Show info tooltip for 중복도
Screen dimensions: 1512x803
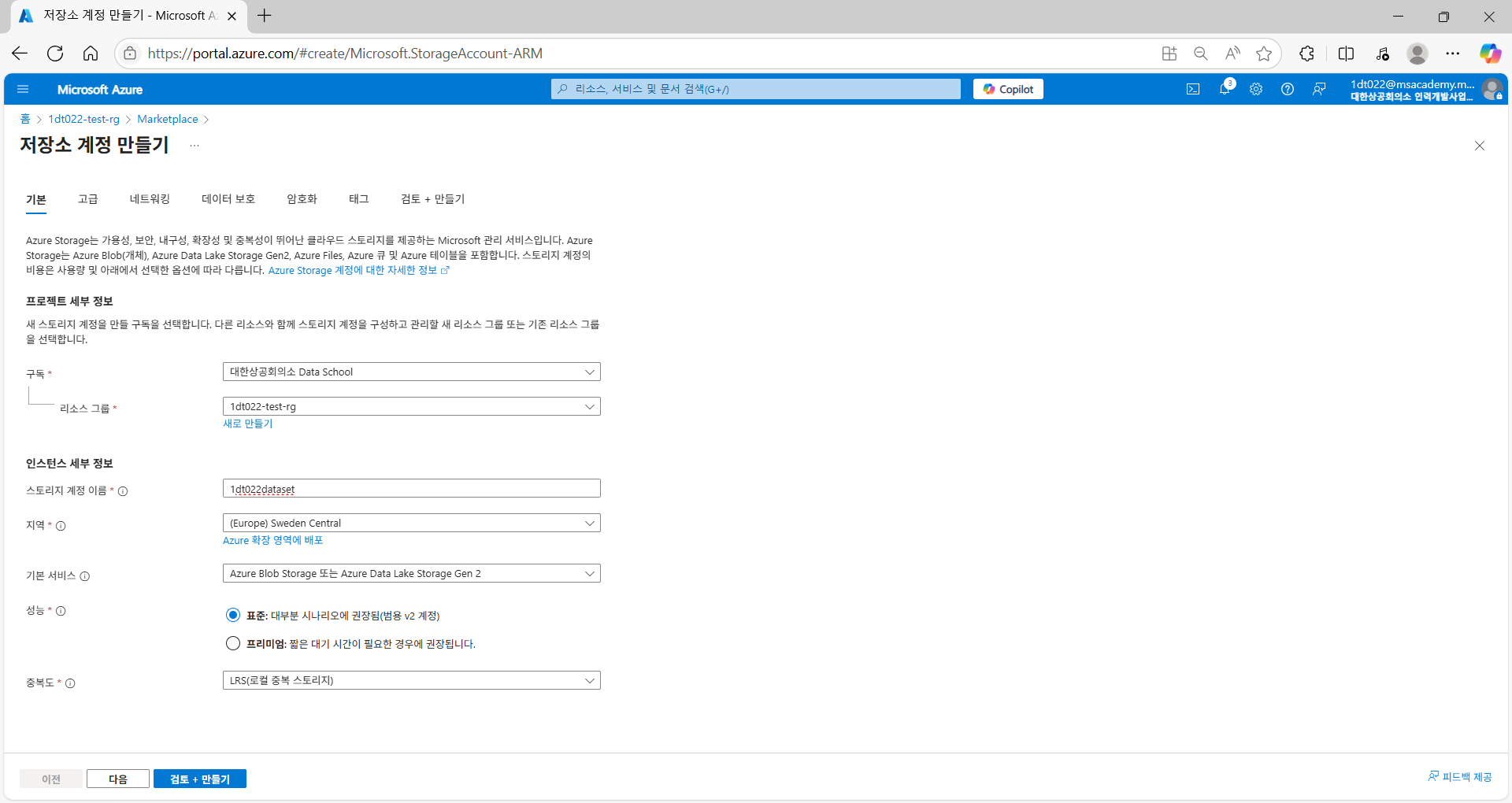[70, 683]
